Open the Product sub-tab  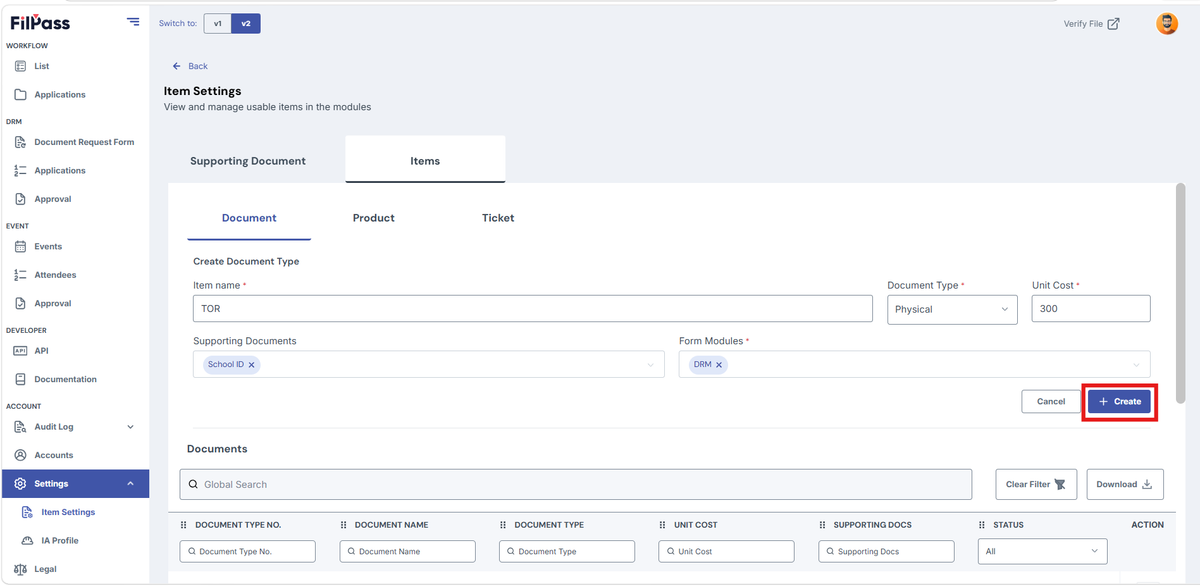374,218
